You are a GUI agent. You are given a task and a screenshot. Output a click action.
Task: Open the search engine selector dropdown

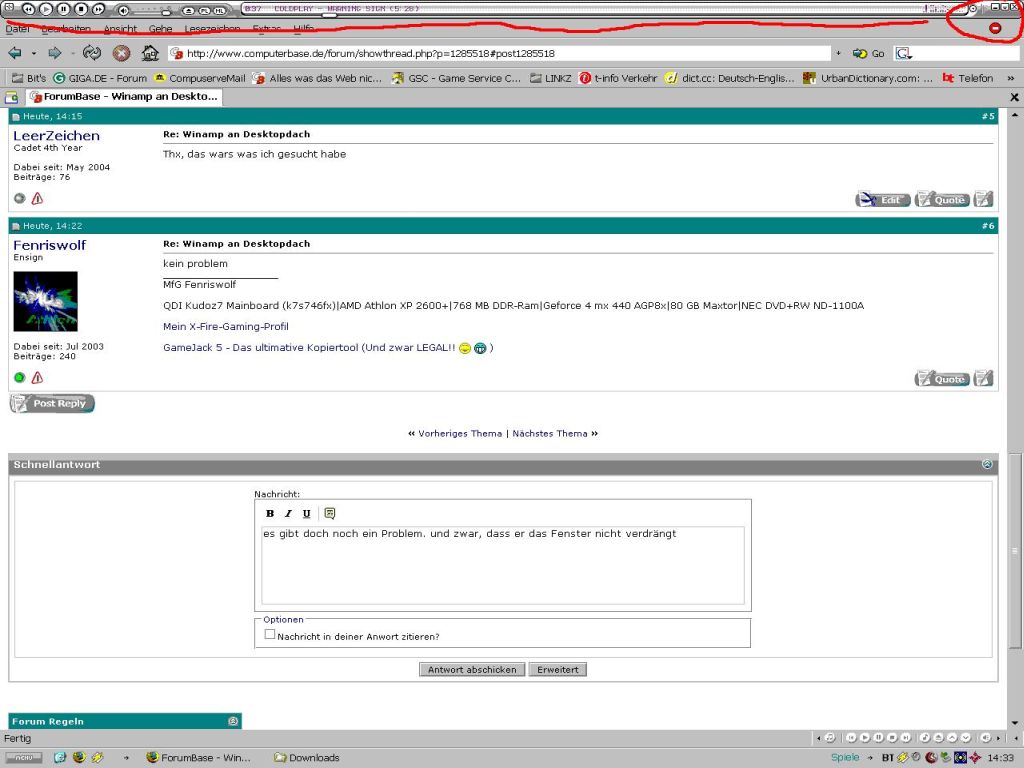[904, 54]
